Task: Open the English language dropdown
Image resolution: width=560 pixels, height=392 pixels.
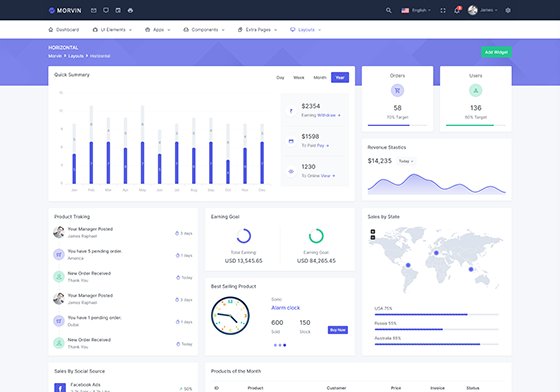Action: [x=416, y=10]
